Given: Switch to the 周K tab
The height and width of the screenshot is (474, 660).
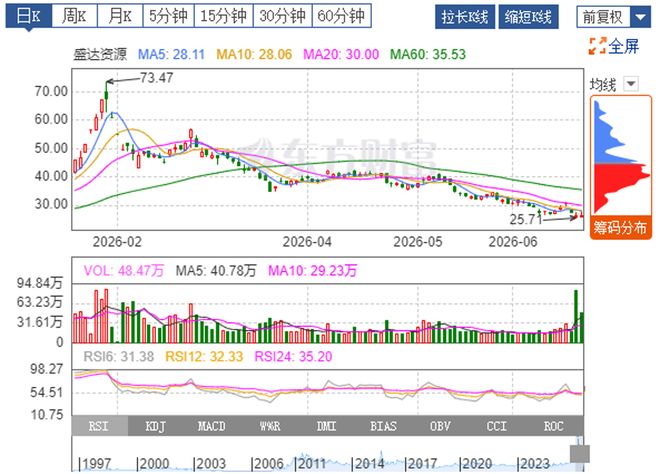Looking at the screenshot, I should tap(74, 16).
